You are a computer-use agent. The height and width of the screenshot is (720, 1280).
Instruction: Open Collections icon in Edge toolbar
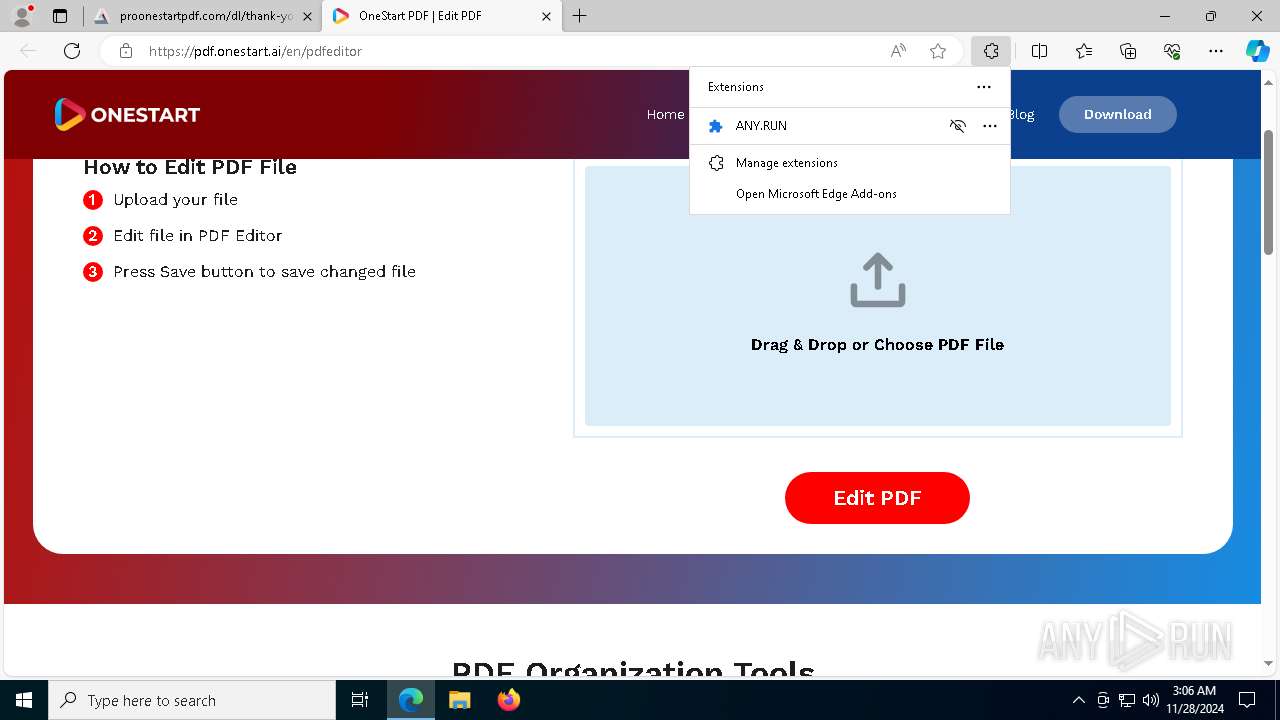1128,51
